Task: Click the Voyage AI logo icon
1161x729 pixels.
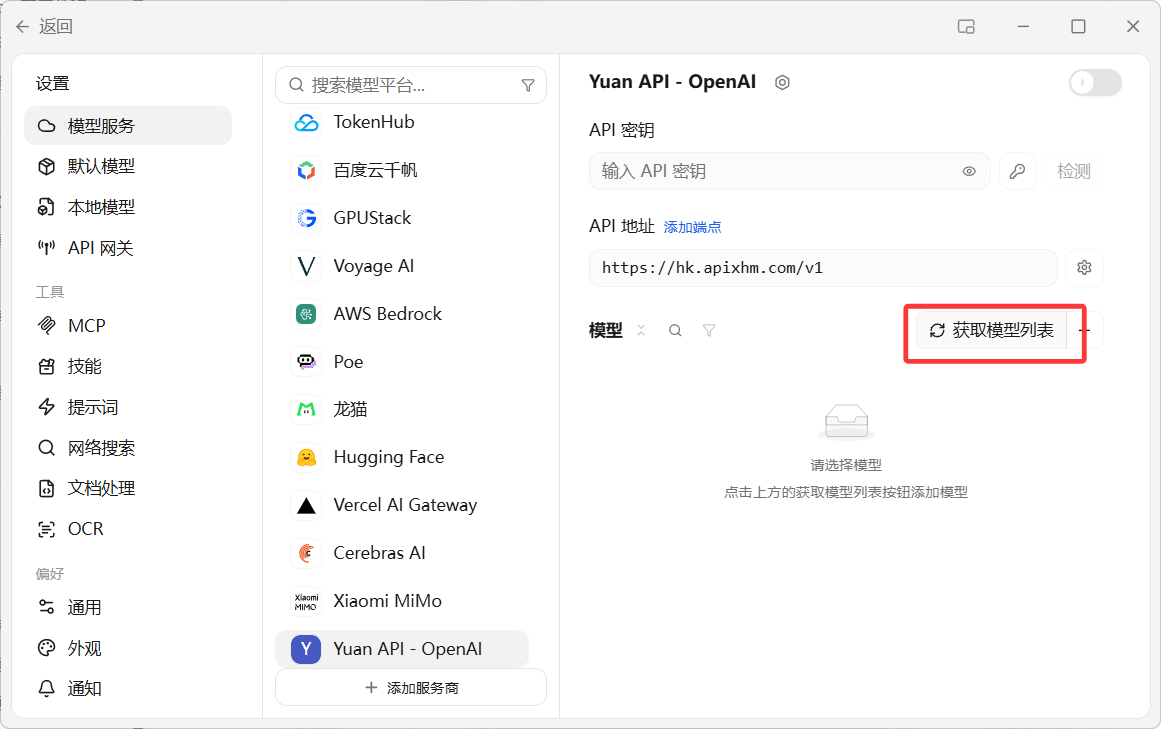Action: (x=306, y=266)
